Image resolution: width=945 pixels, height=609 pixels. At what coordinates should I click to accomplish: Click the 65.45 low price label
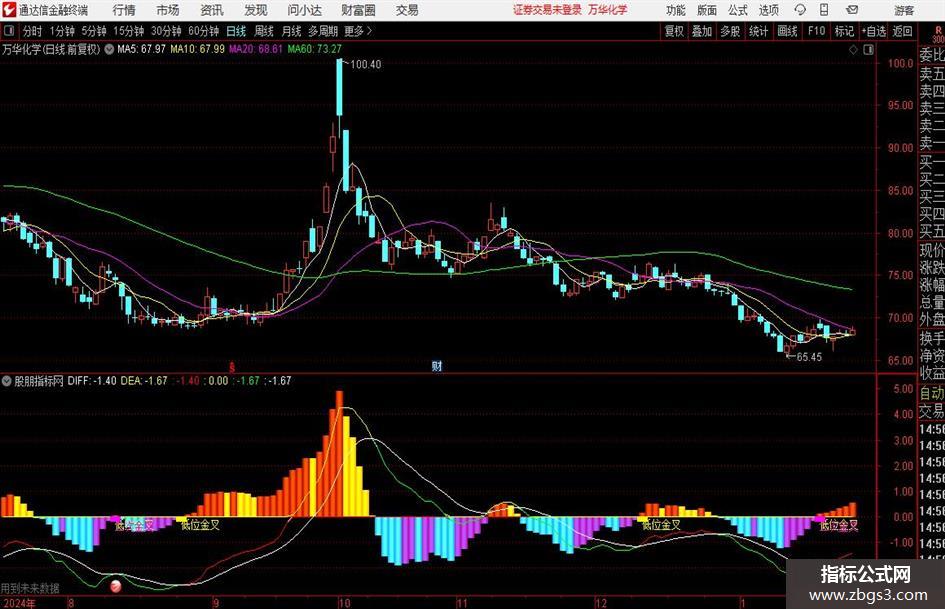coord(809,357)
